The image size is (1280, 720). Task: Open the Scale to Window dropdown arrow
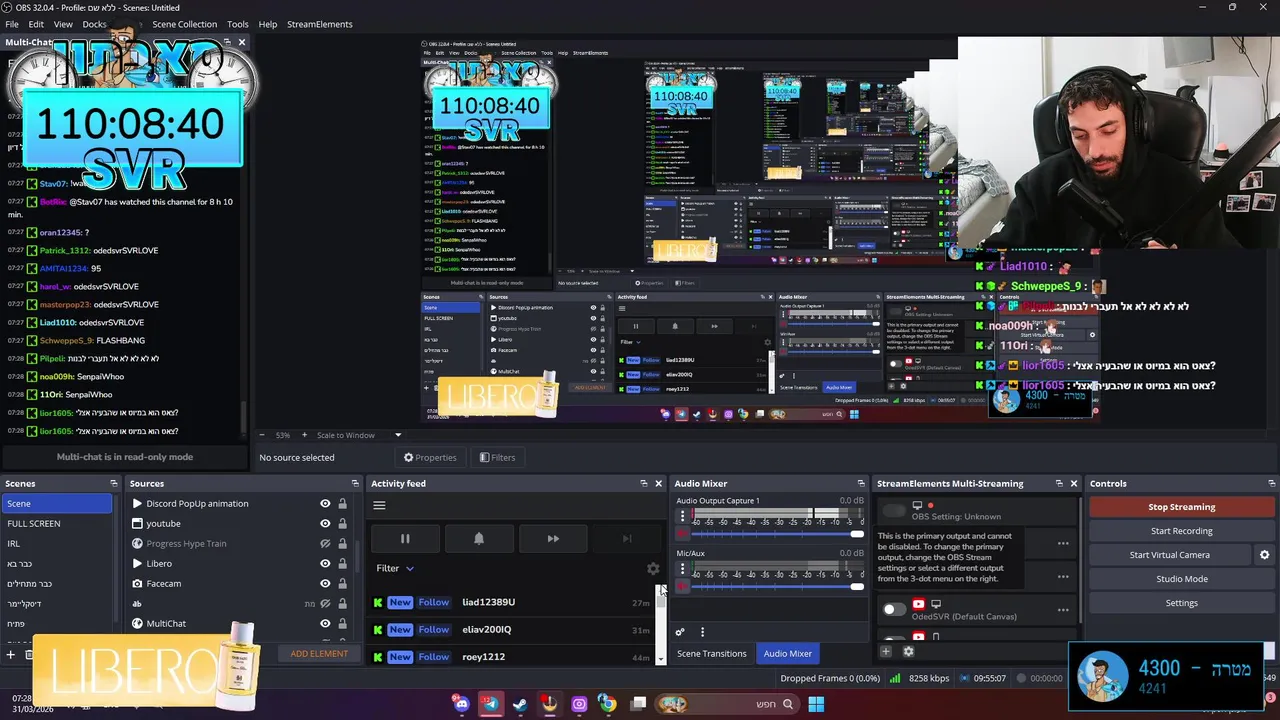click(x=398, y=435)
